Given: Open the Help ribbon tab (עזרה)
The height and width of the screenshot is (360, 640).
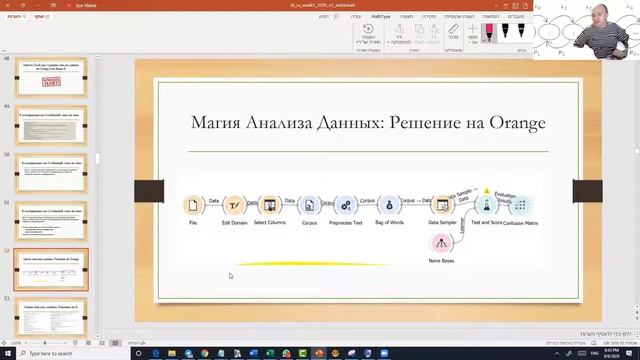Looking at the screenshot, I should pyautogui.click(x=356, y=16).
